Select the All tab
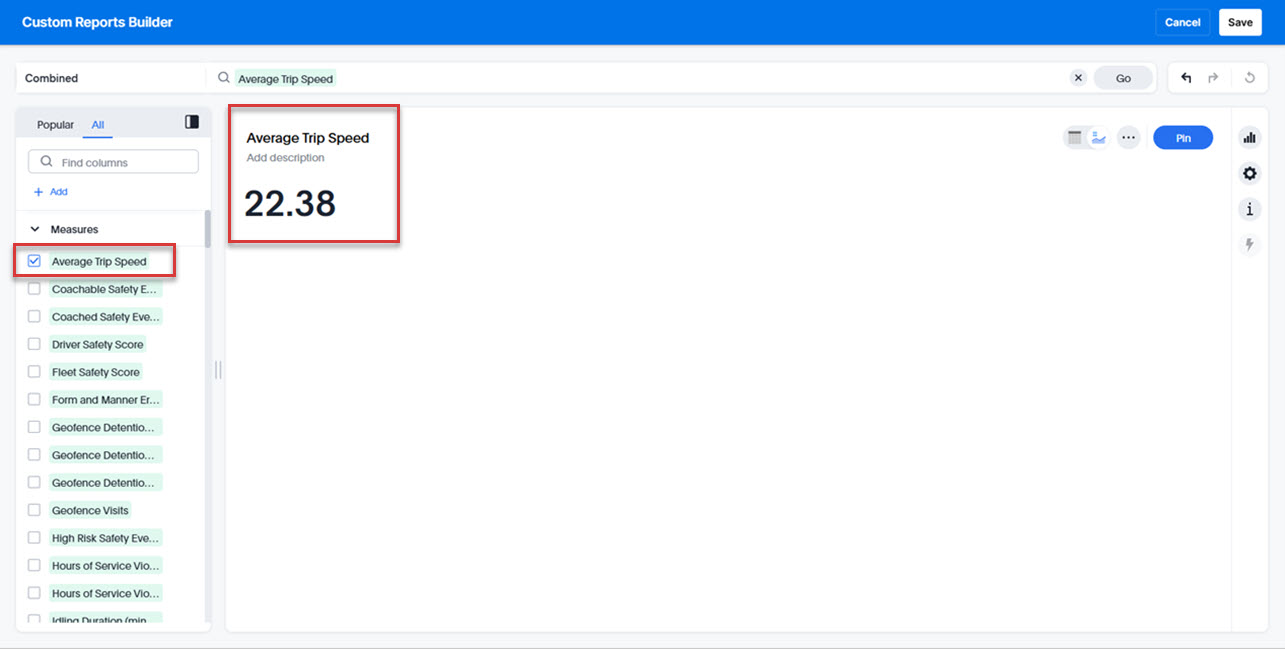The height and width of the screenshot is (649, 1285). tap(98, 125)
